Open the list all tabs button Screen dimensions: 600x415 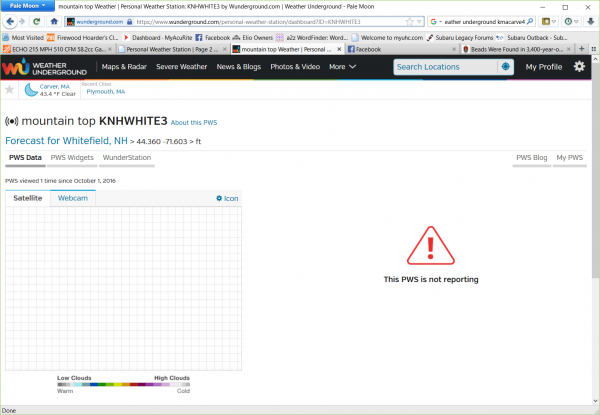[593, 49]
